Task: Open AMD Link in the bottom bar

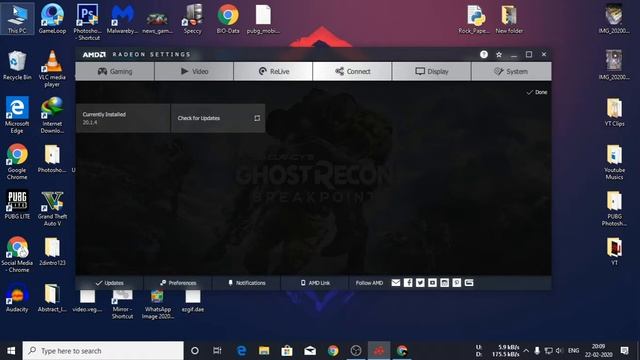Action: coord(315,283)
